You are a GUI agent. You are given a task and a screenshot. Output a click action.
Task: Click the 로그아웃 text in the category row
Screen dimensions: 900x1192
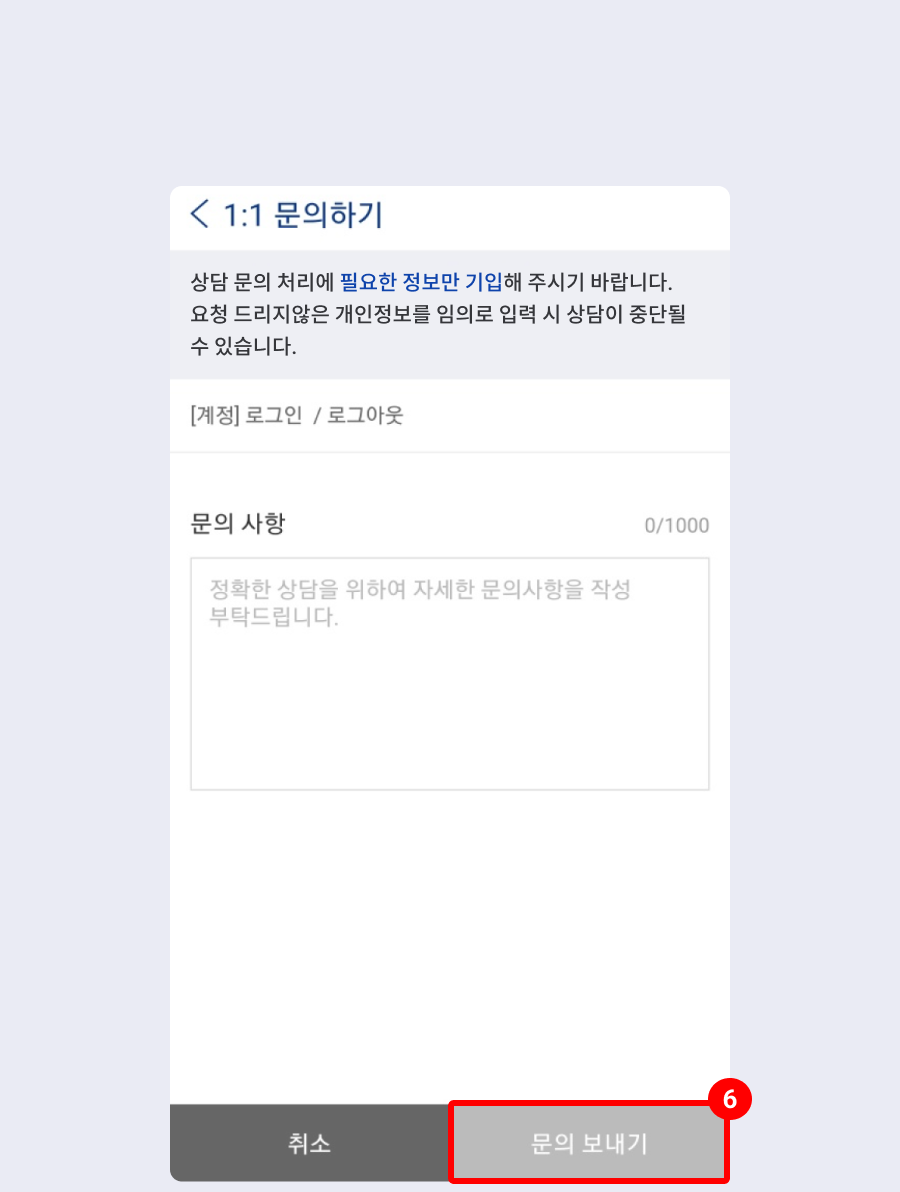[365, 416]
